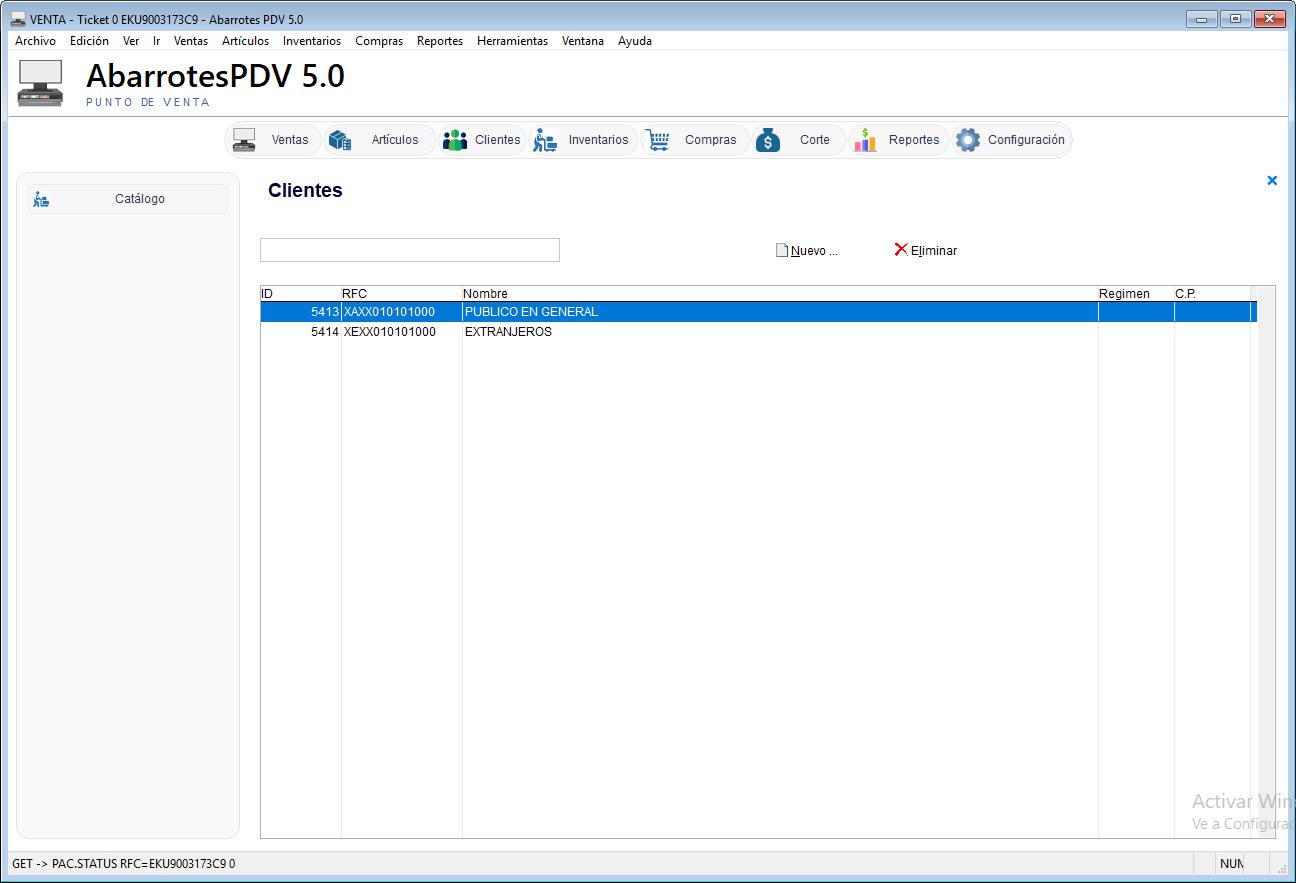Focus the client search input field
The image size is (1296, 883).
coord(410,250)
